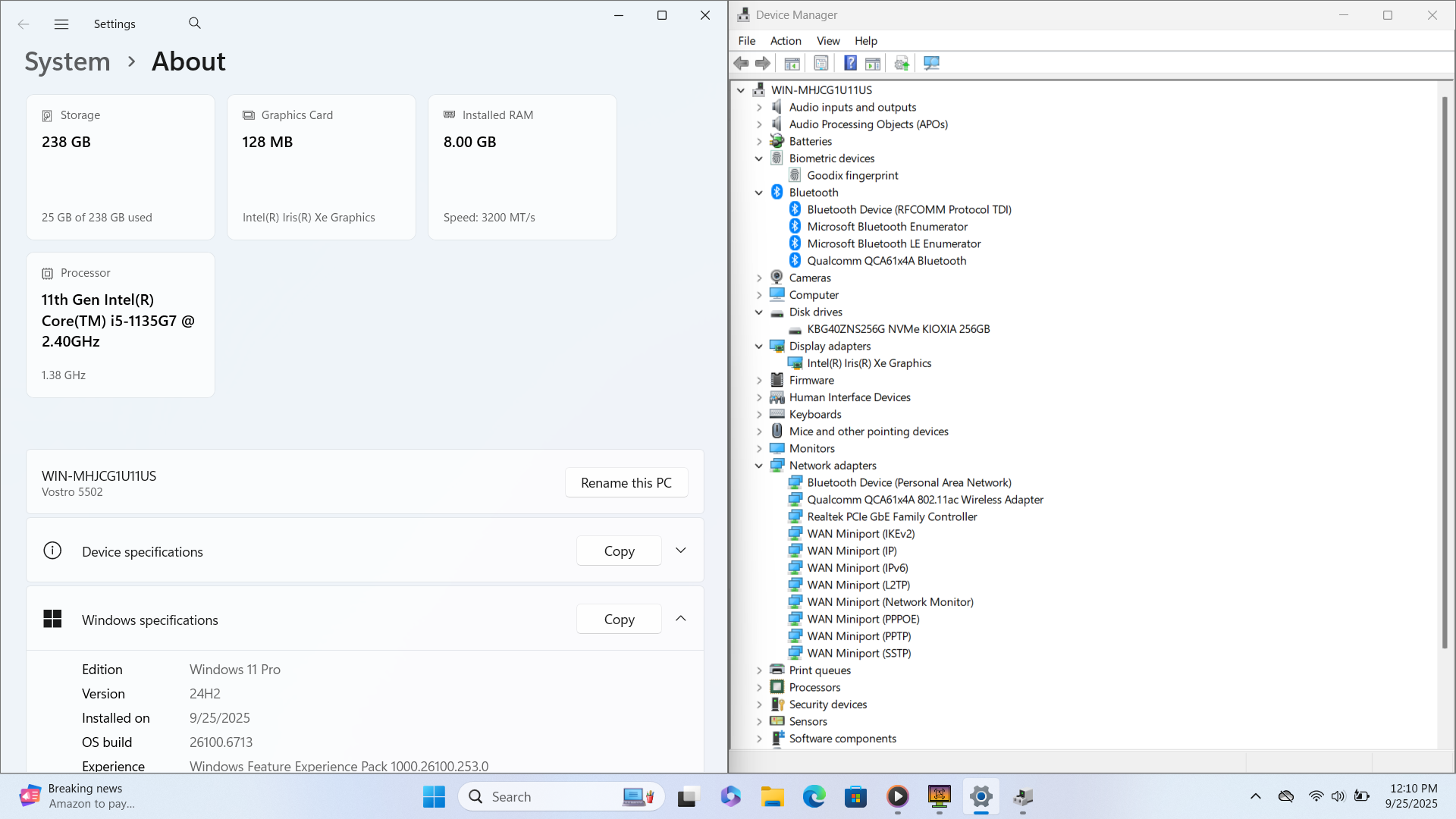Click Show/Hide Console Tree toolbar icon

coord(792,64)
